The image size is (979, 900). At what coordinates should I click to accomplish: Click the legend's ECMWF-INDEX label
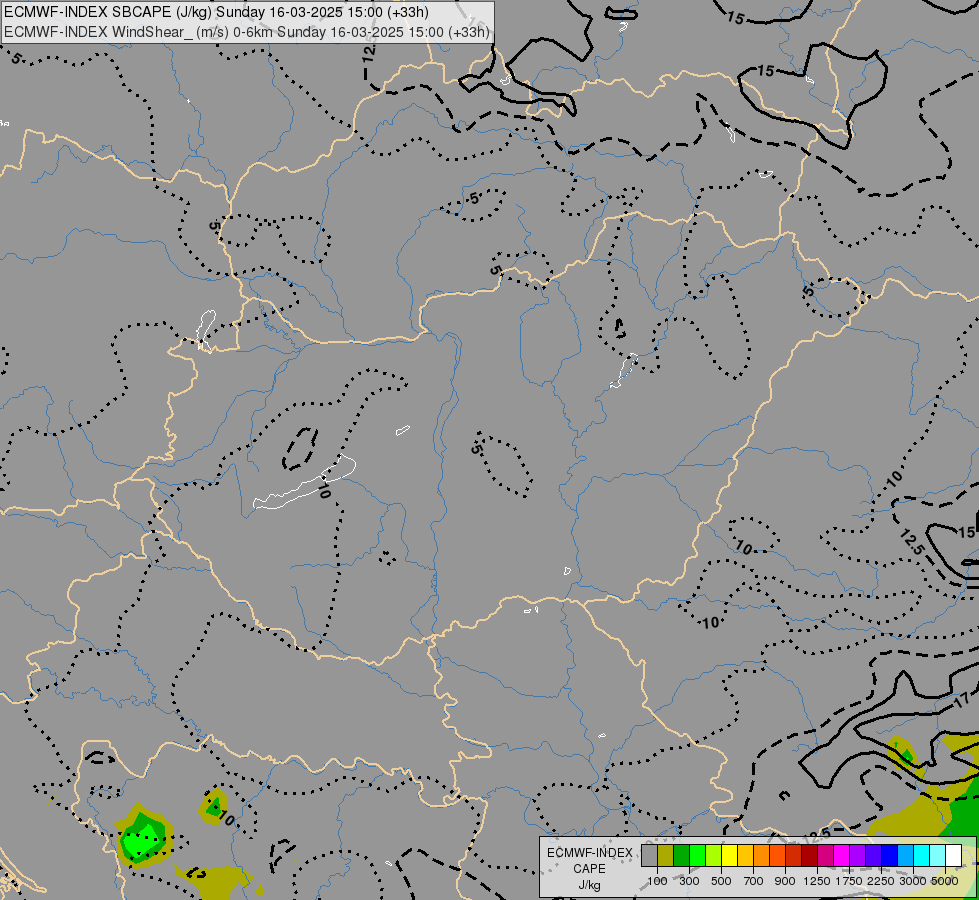point(590,853)
